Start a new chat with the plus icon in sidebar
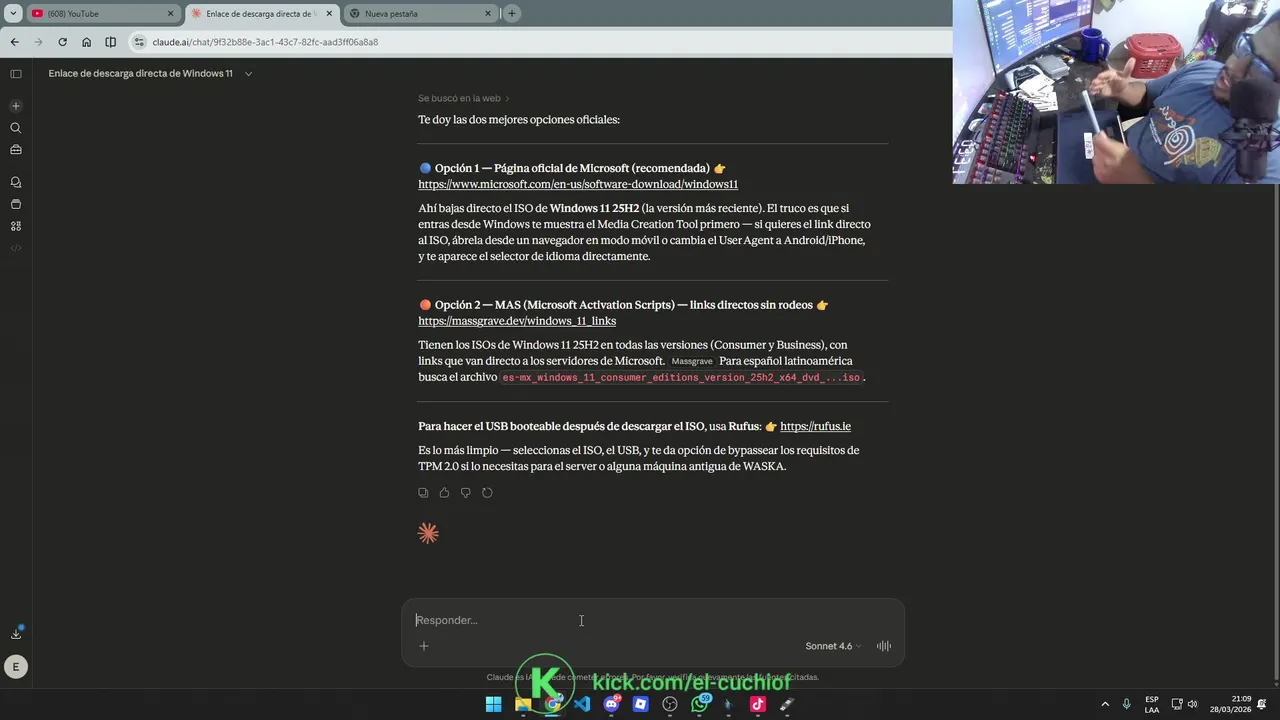 tap(16, 106)
